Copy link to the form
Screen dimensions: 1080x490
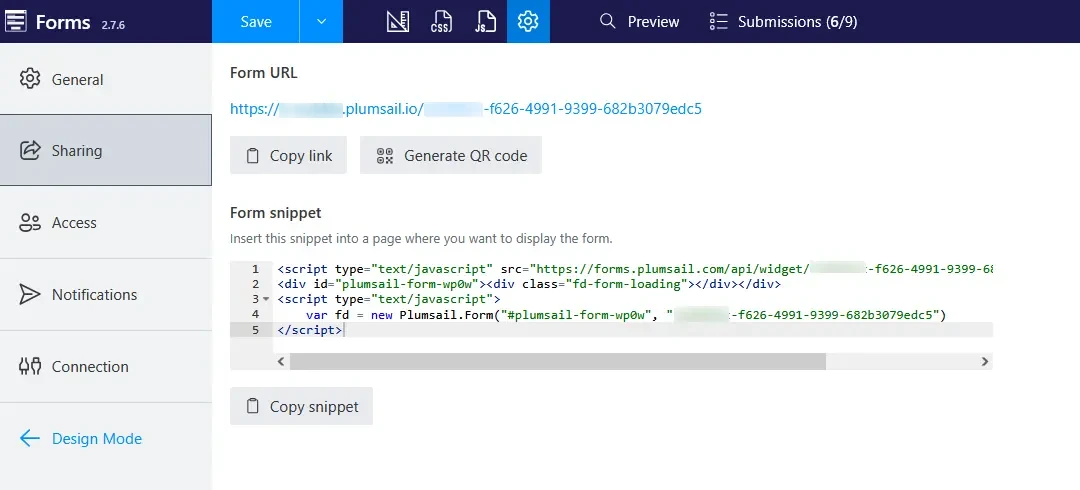coord(288,155)
